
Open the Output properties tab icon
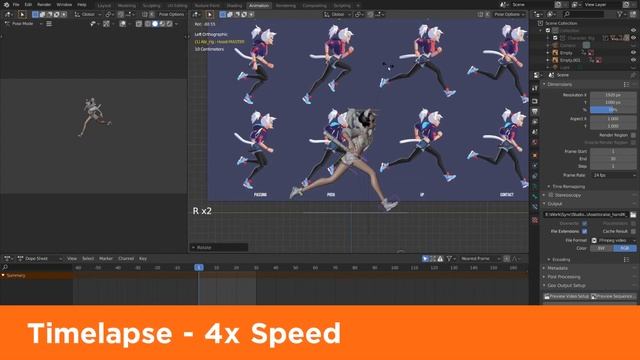pyautogui.click(x=535, y=111)
